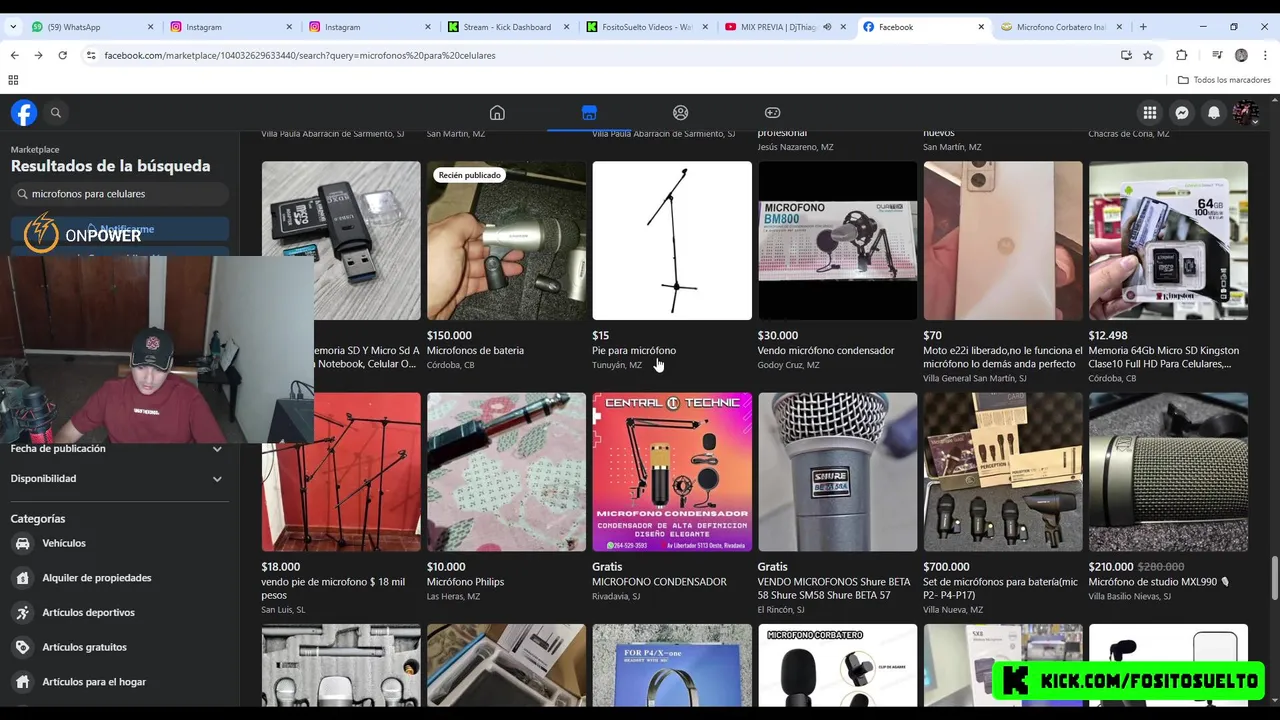Open the Central Technic condenser mic thumbnail

point(672,472)
